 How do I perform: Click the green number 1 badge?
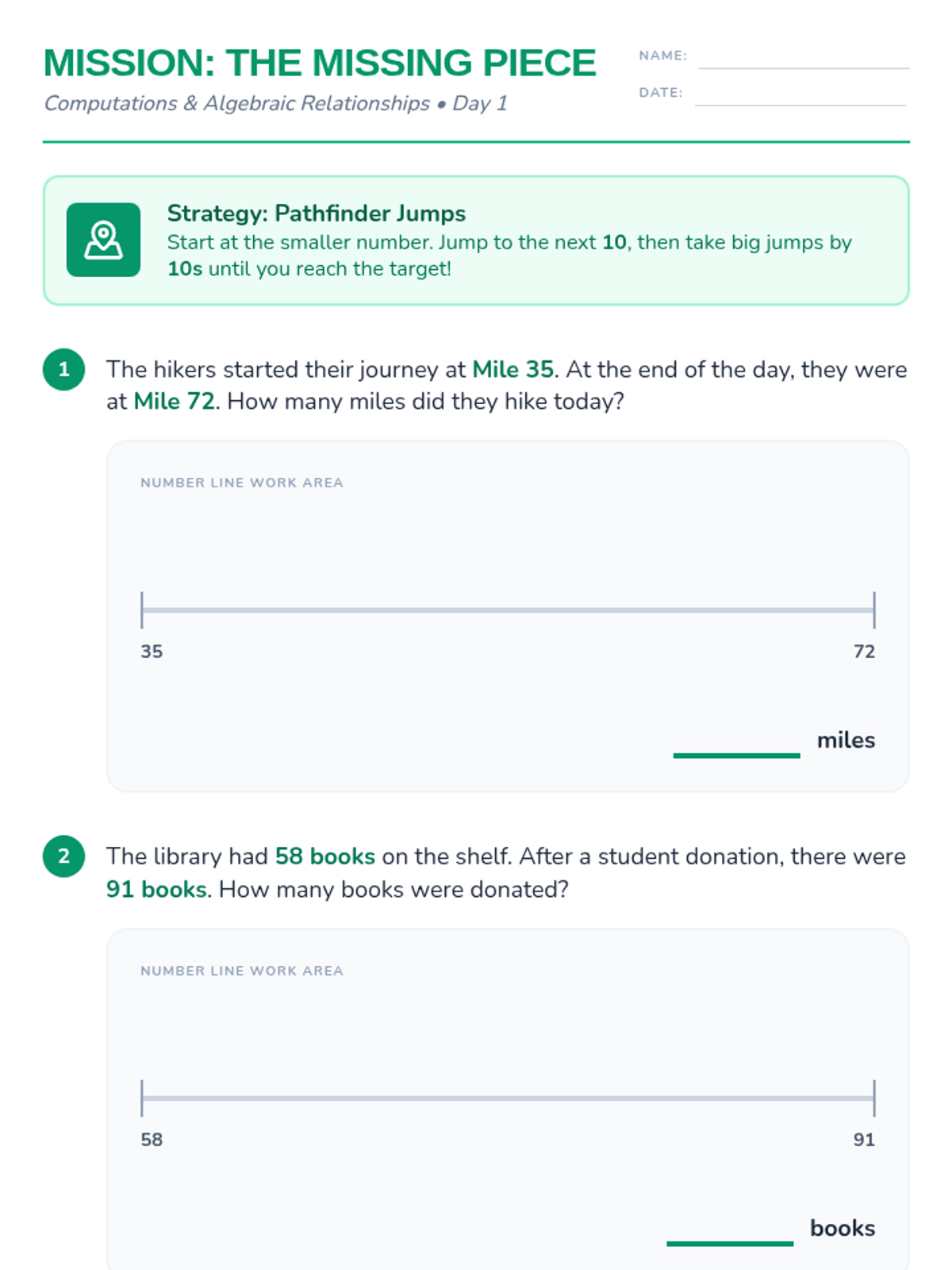point(63,369)
